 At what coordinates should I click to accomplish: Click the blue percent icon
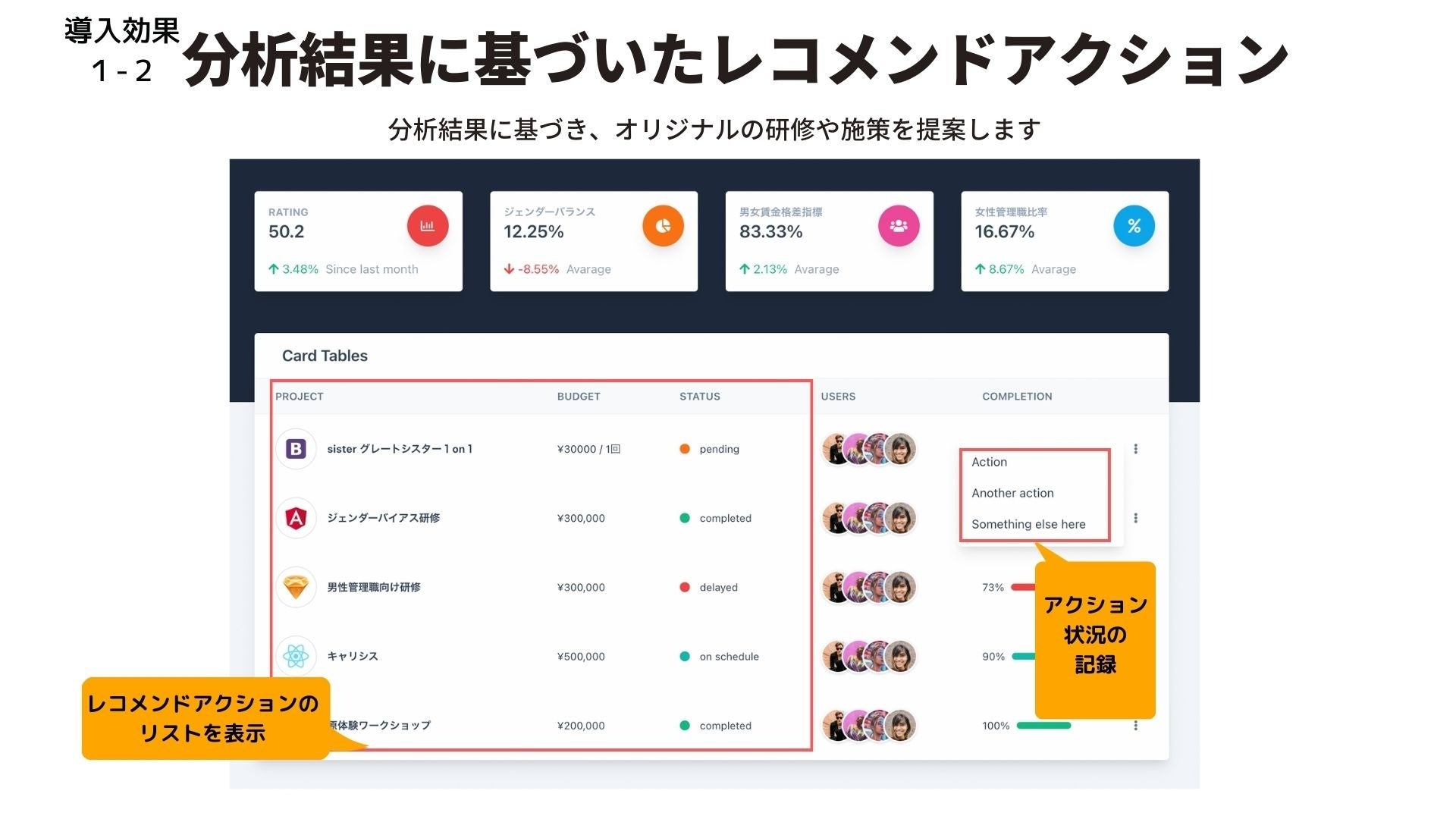tap(1134, 226)
